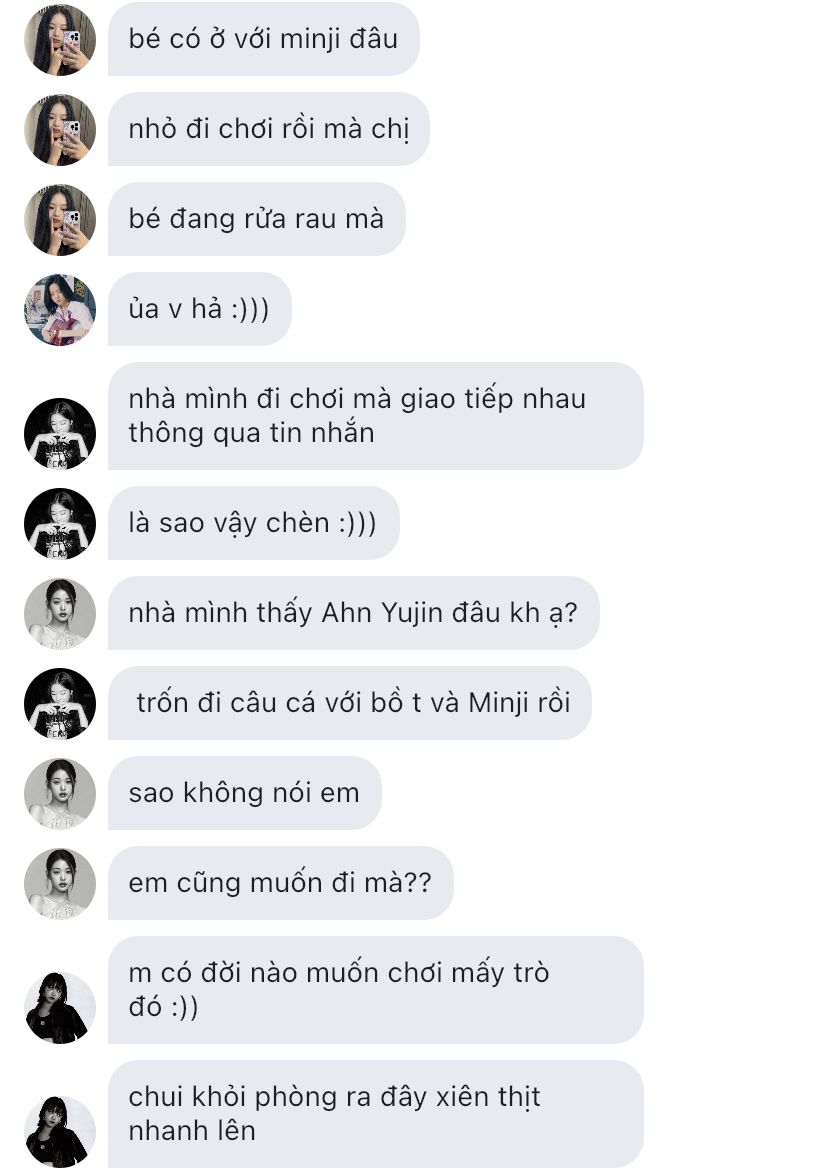Image resolution: width=828 pixels, height=1176 pixels.
Task: Select the "là sao vậy chèn :)))" bubble
Action: pyautogui.click(x=254, y=523)
